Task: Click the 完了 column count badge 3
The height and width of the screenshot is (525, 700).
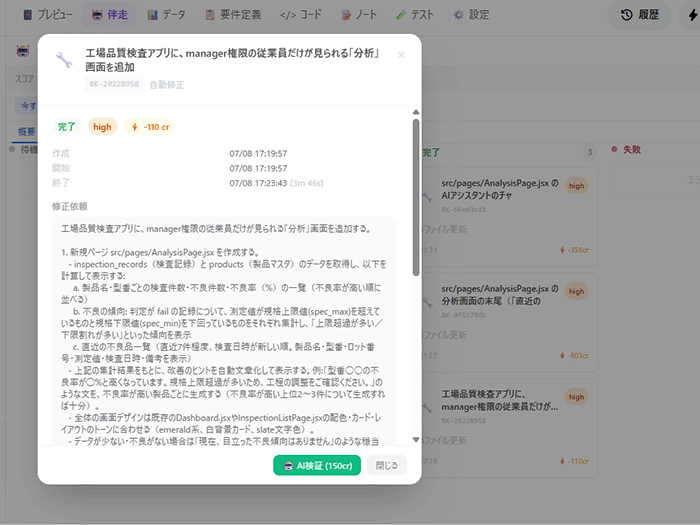Action: pos(590,152)
